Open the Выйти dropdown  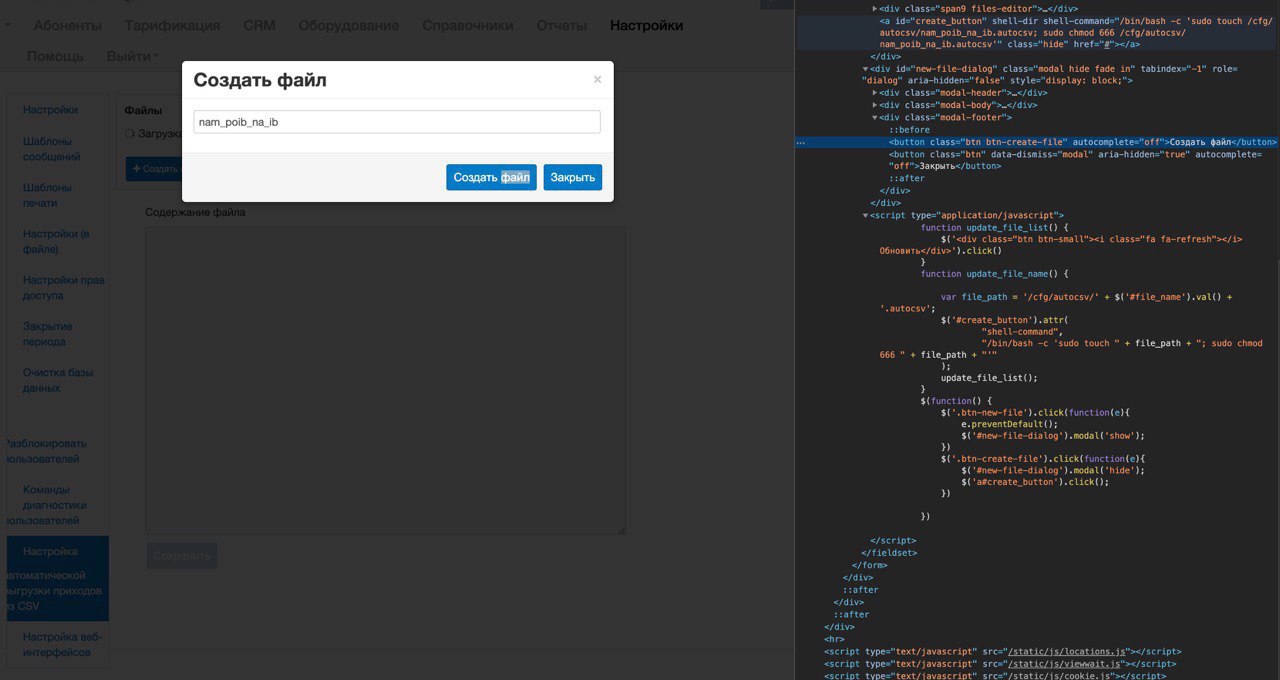[x=132, y=56]
